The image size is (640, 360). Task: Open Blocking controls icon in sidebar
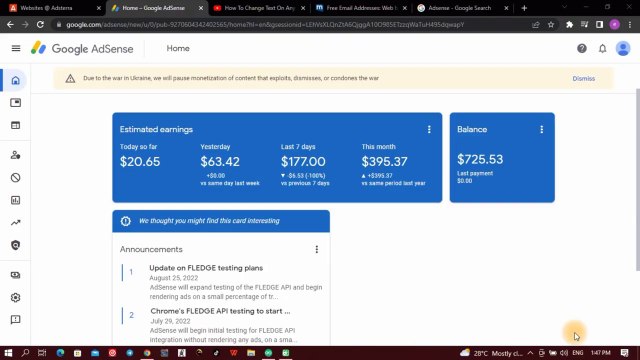click(x=16, y=178)
